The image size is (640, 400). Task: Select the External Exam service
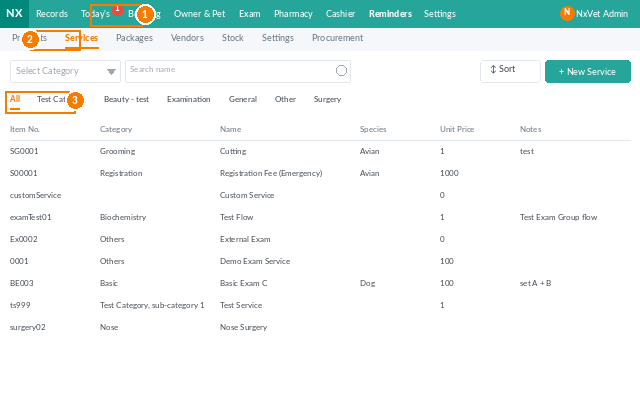tap(245, 240)
